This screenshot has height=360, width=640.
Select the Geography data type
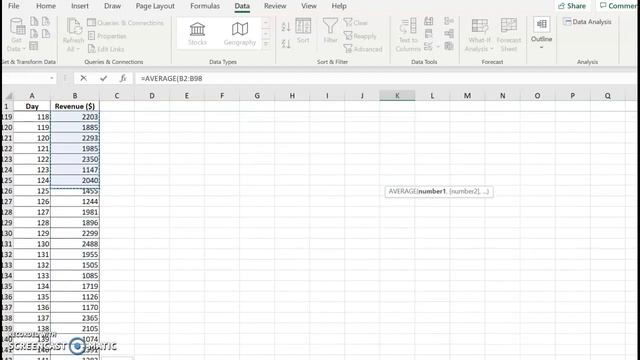point(240,34)
